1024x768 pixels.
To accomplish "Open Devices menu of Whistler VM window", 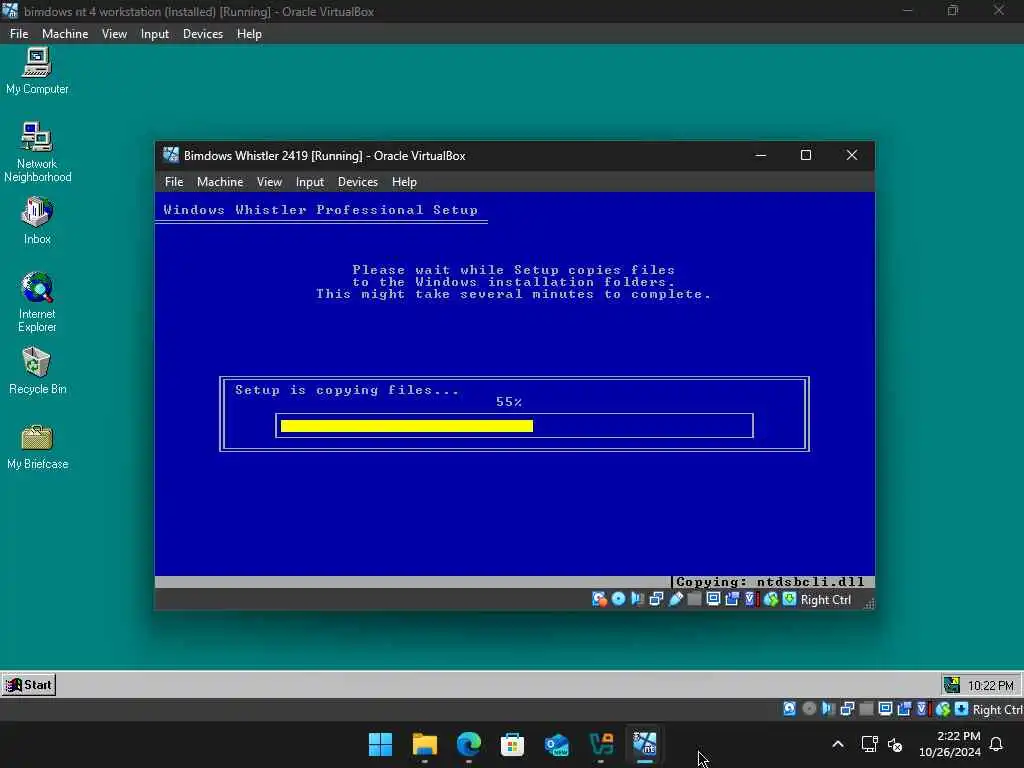I will (358, 182).
